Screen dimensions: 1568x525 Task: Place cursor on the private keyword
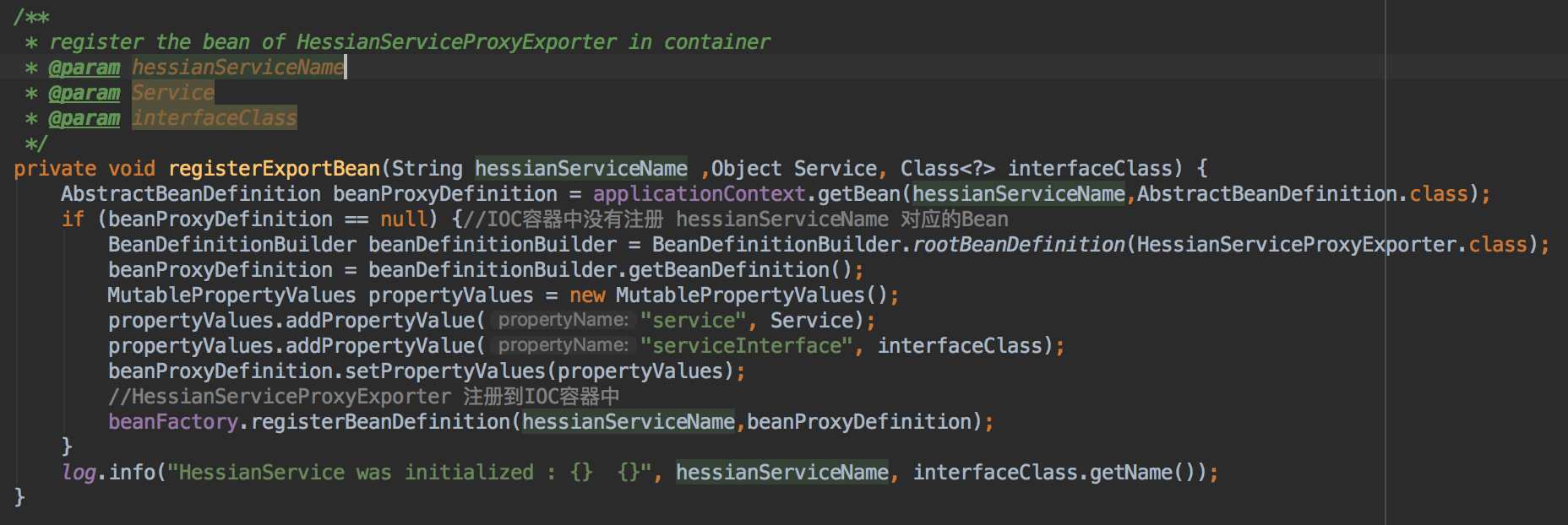[x=55, y=169]
